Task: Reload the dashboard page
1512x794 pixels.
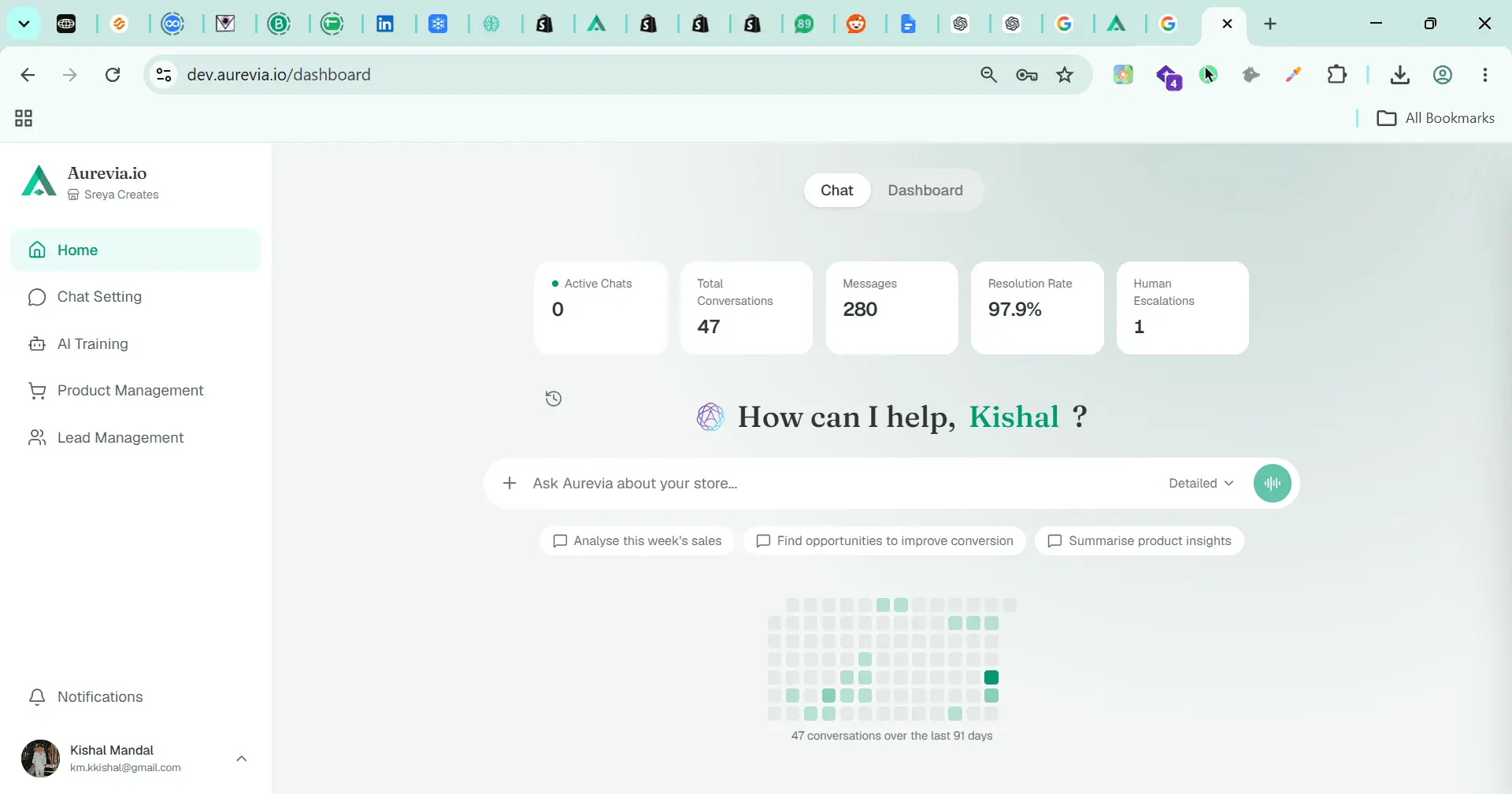Action: (x=113, y=75)
